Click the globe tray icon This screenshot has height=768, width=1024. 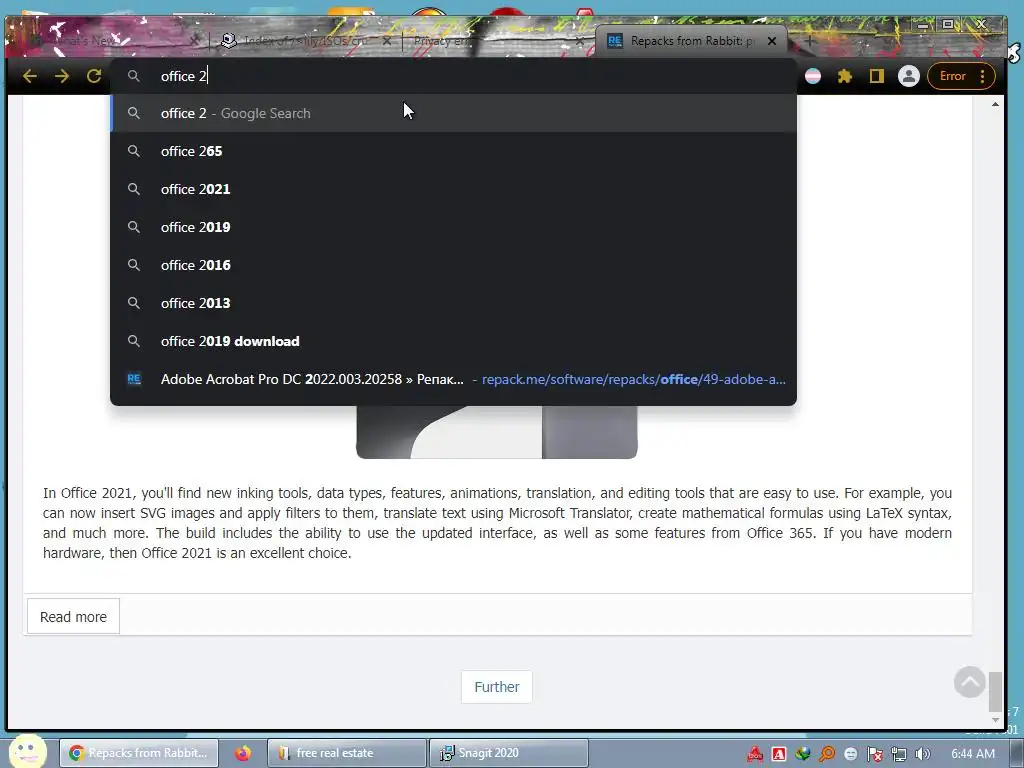pos(803,754)
